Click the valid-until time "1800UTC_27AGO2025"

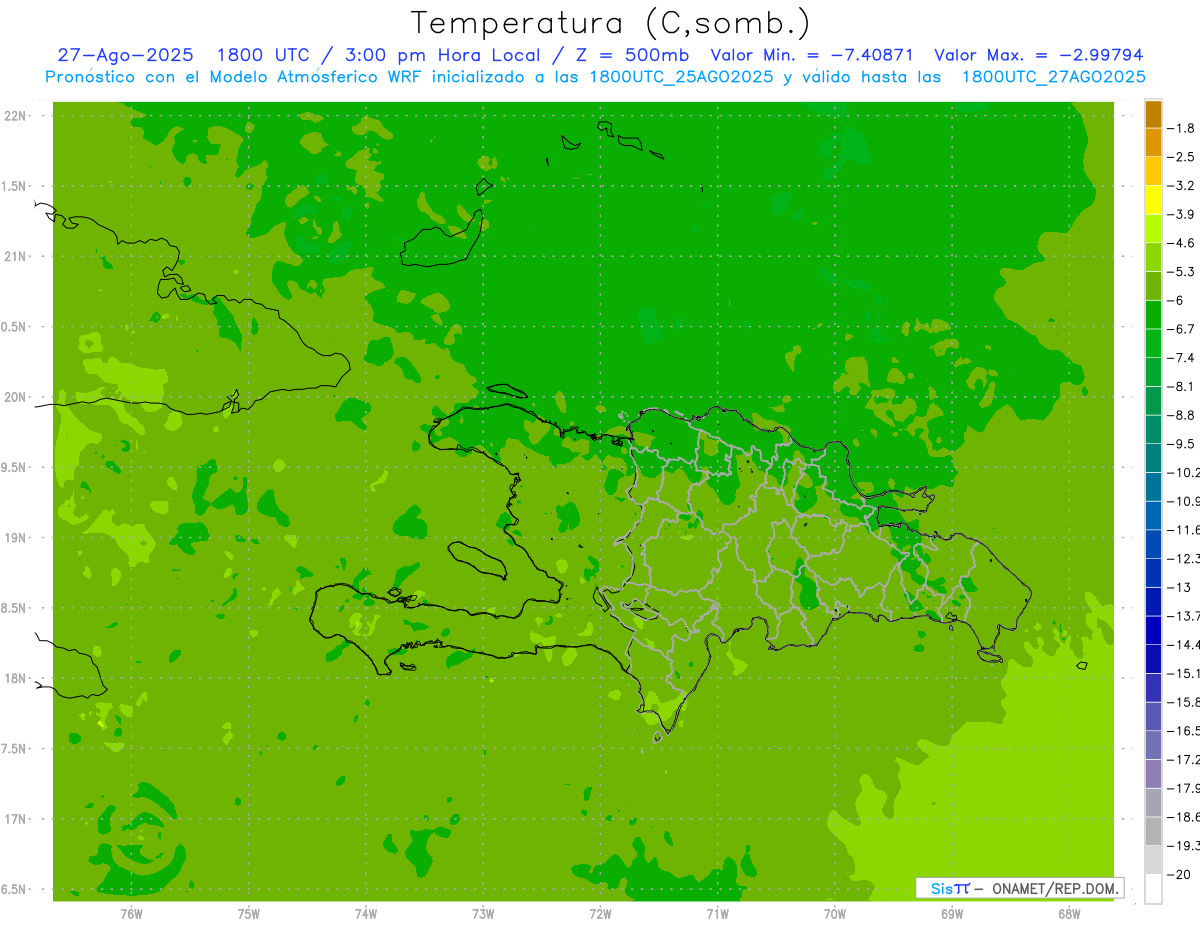[1053, 77]
